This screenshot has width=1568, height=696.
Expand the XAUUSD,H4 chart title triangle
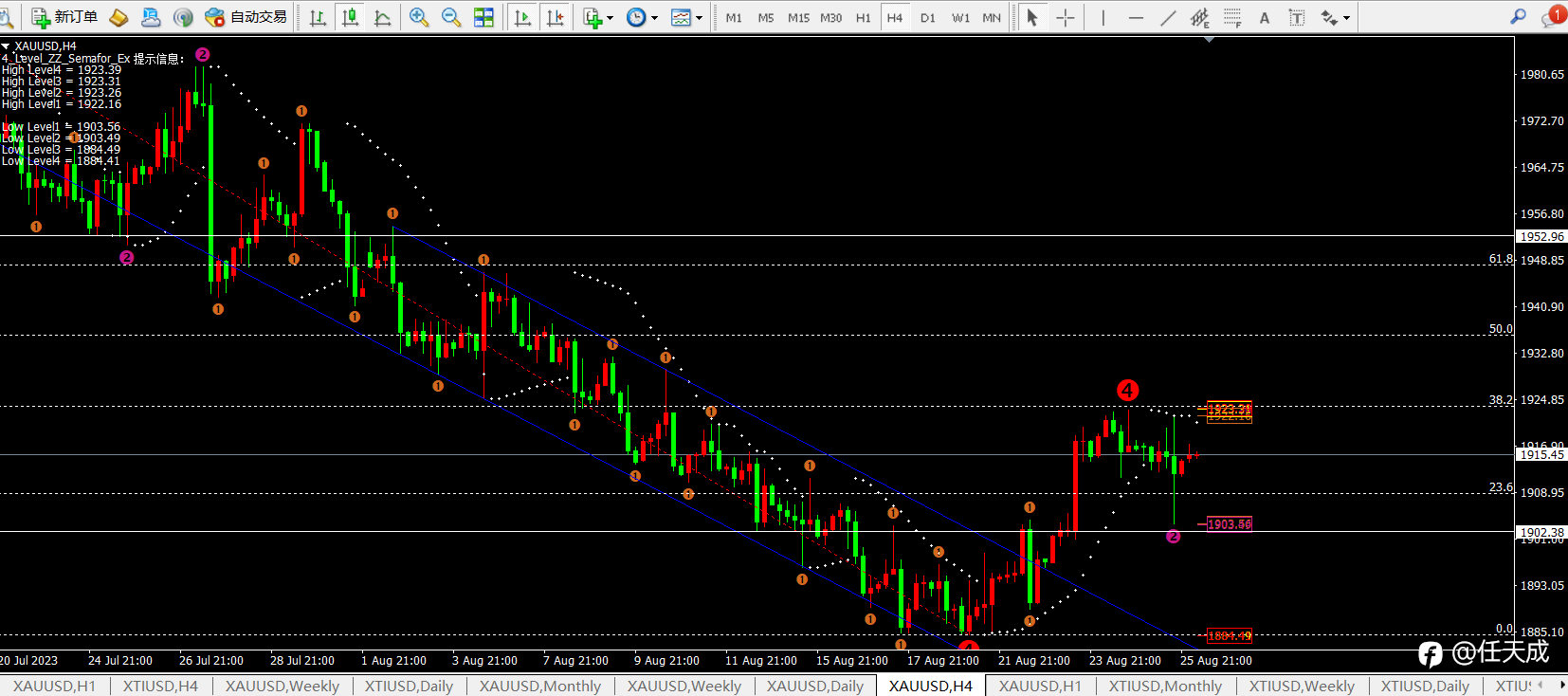pyautogui.click(x=6, y=46)
